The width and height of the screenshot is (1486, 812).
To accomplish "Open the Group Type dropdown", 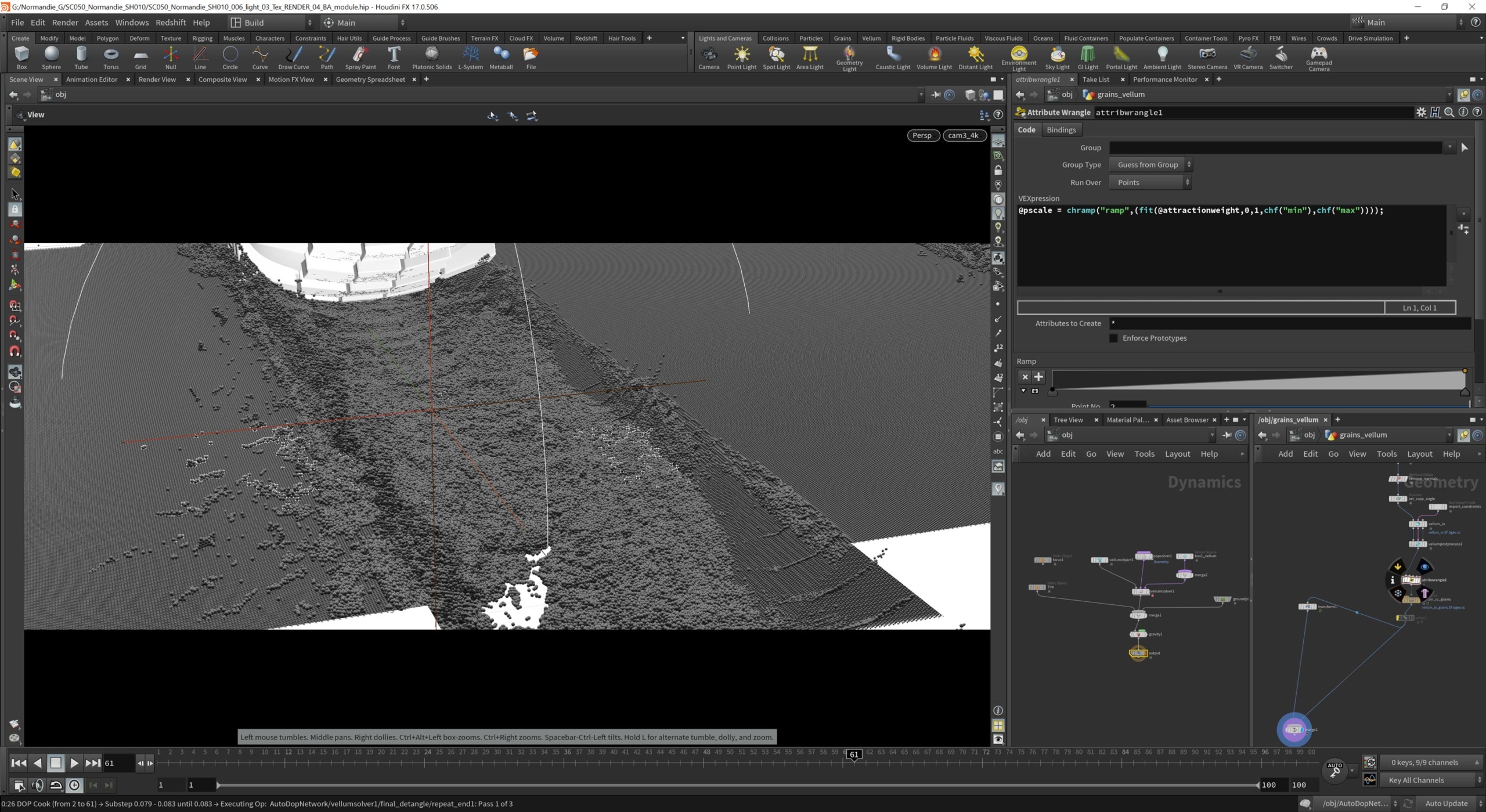I will tap(1150, 165).
